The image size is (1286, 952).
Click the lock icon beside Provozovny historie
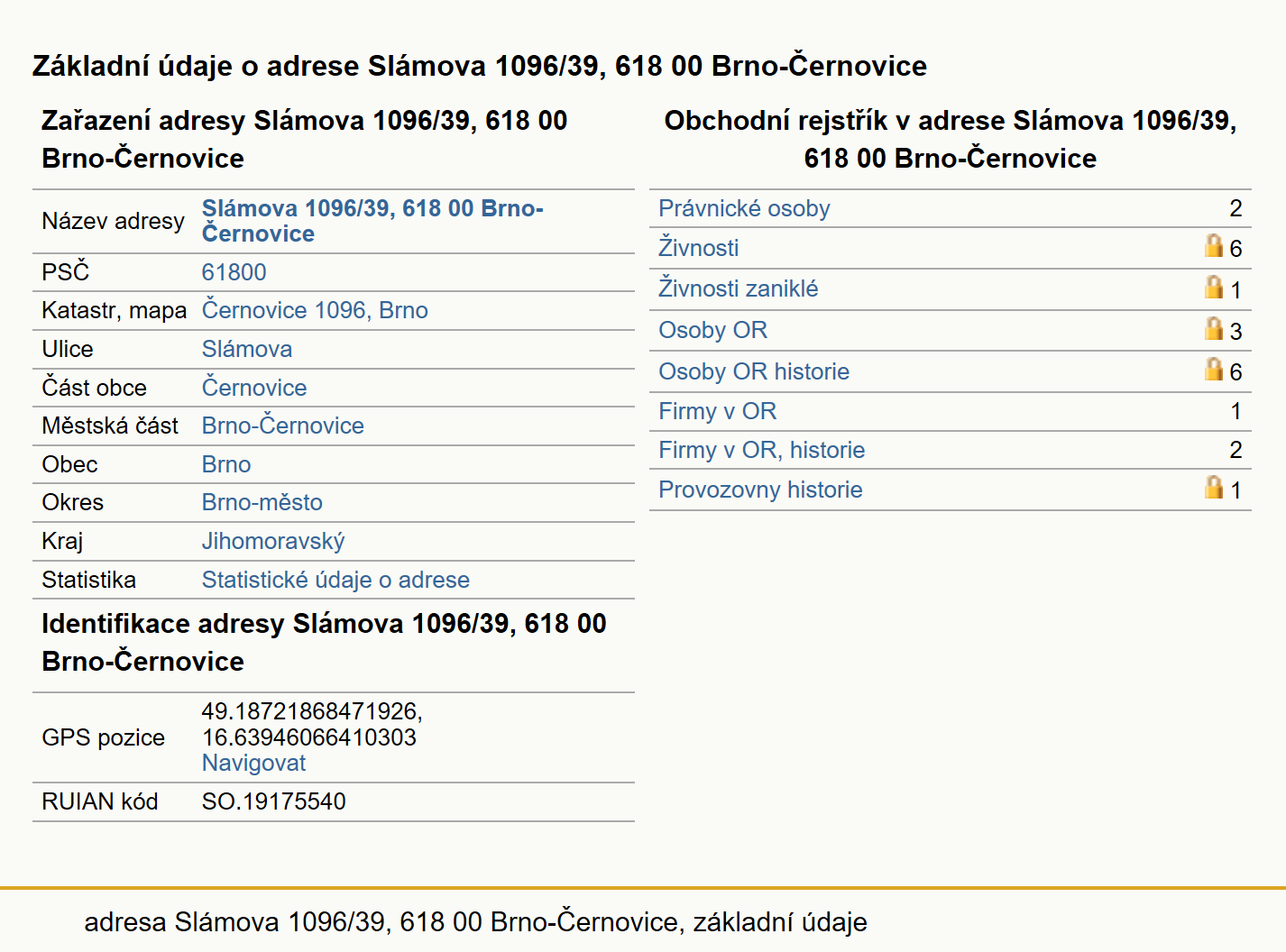1214,487
